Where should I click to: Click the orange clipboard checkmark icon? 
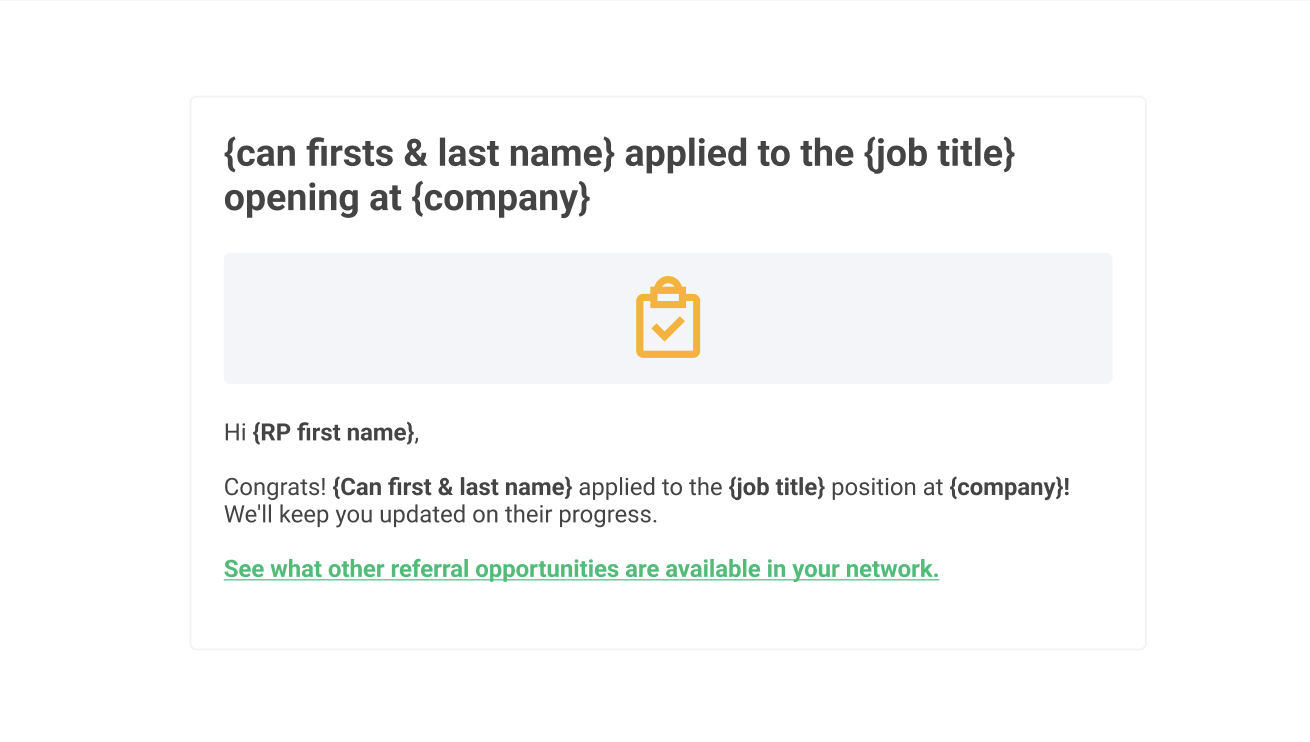pos(668,317)
